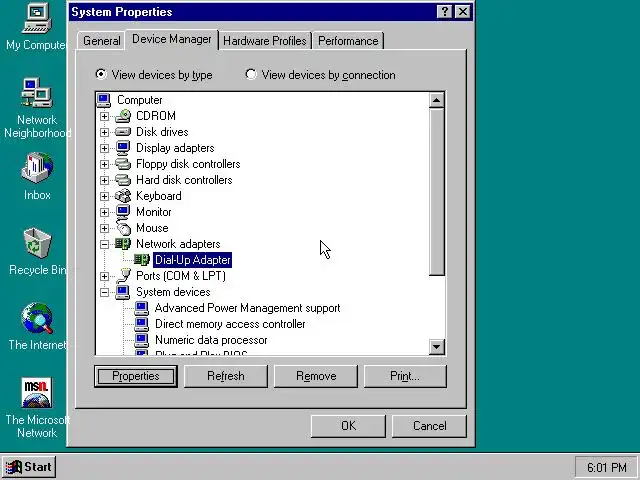Expand the Monitor branch
The image size is (640, 480).
pos(104,212)
